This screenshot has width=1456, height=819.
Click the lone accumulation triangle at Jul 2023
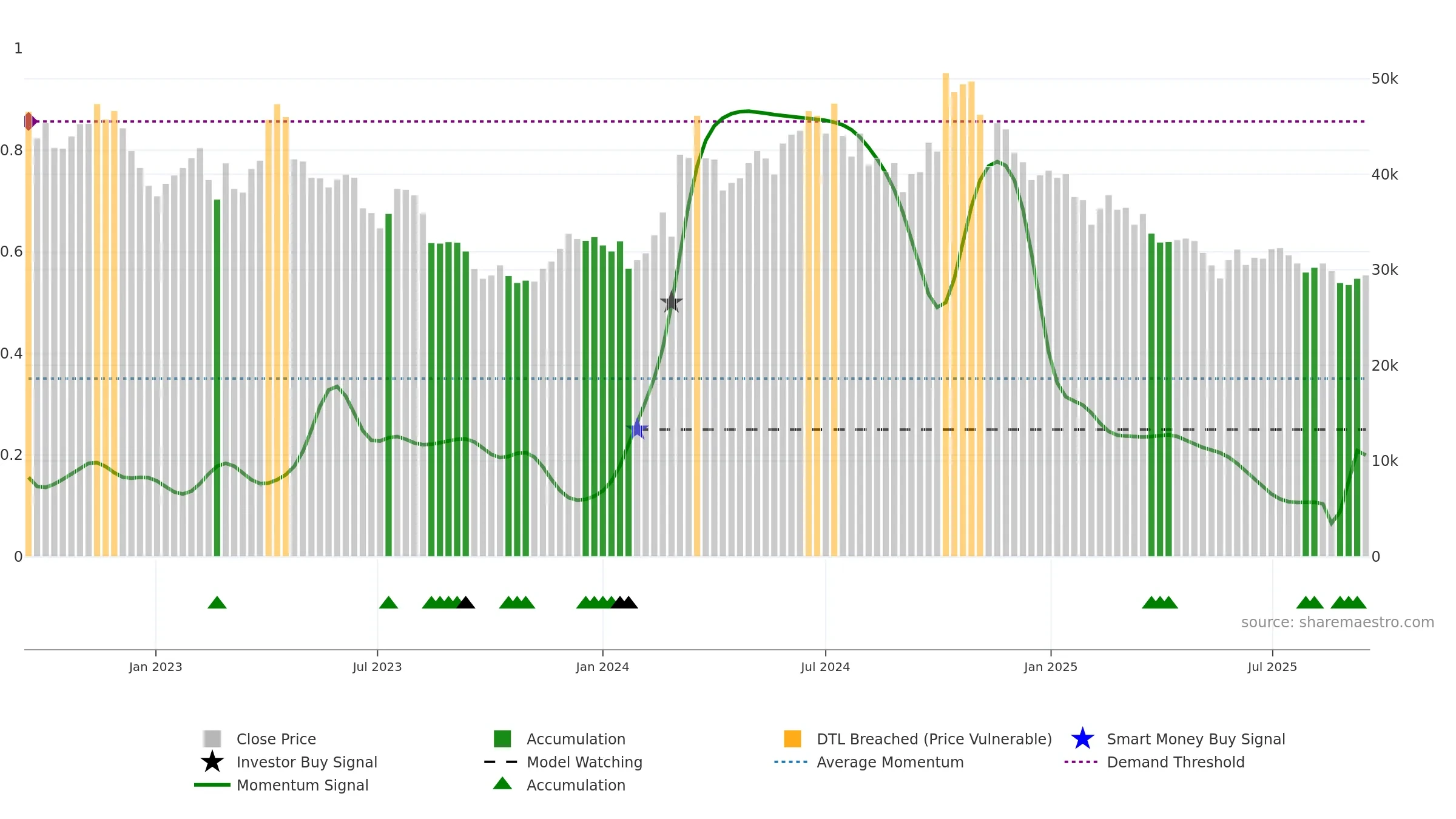point(388,602)
